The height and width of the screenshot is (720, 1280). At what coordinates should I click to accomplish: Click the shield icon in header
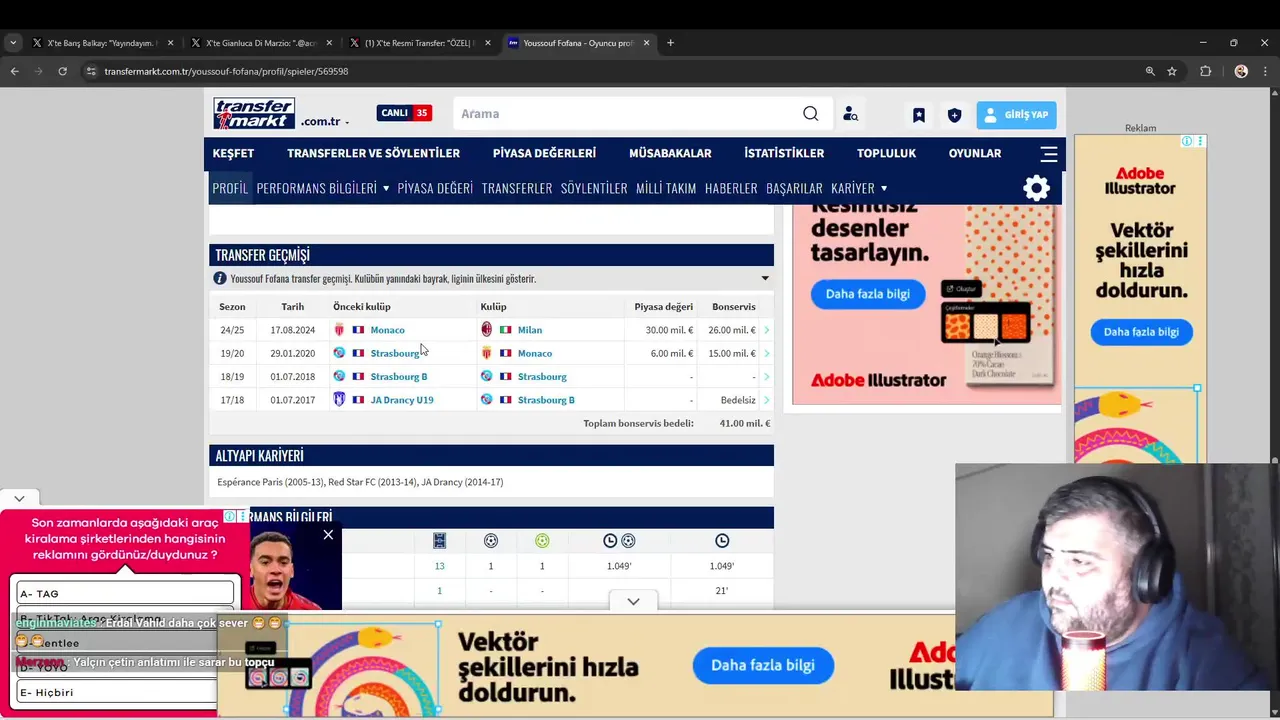click(x=954, y=115)
